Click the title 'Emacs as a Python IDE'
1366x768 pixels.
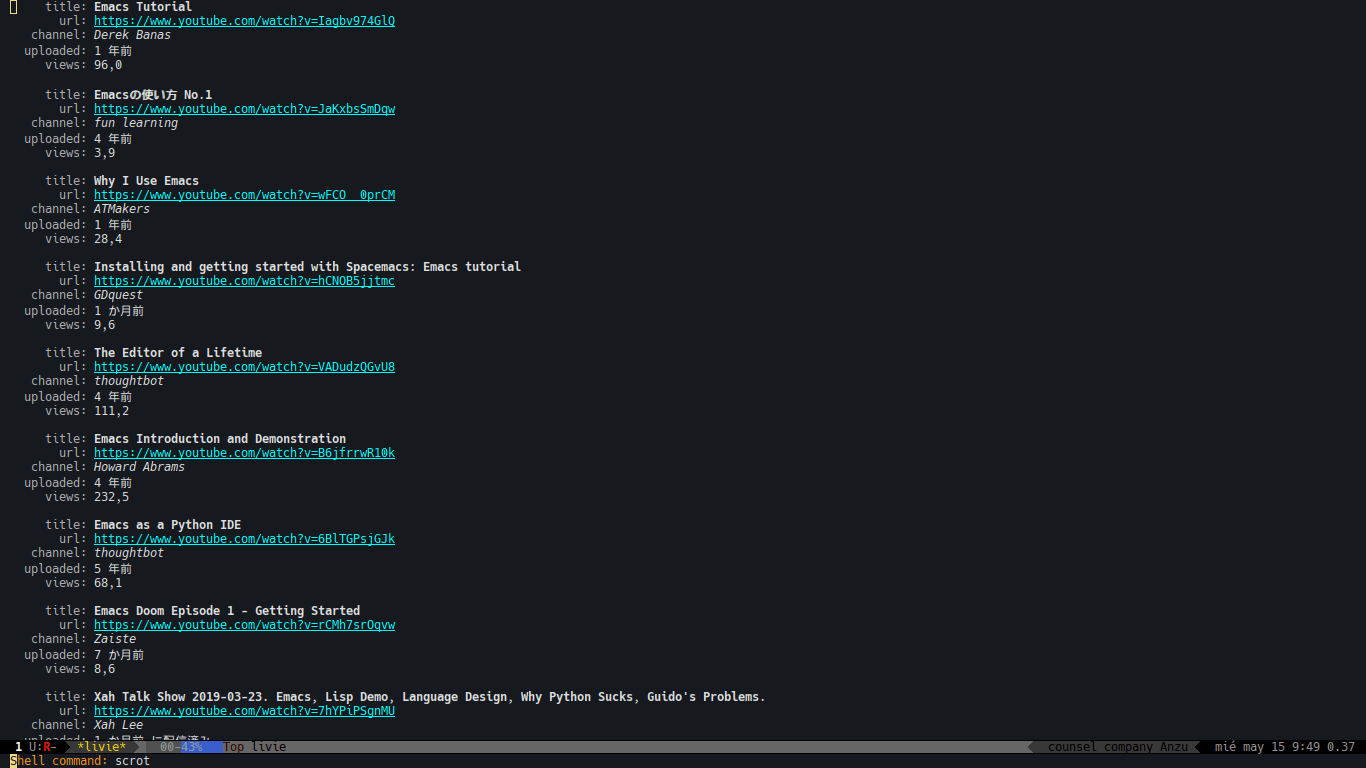coord(167,525)
